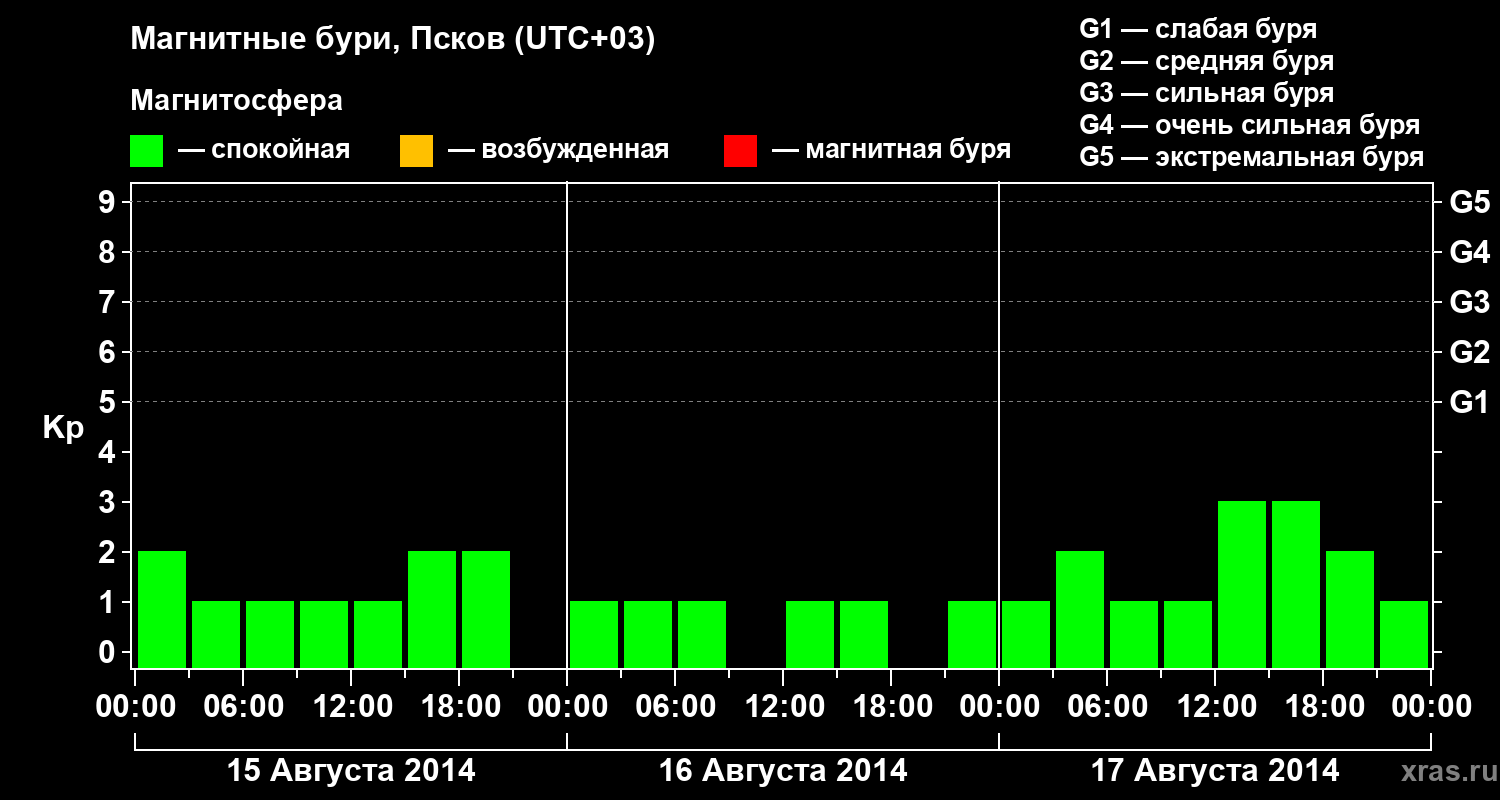
Task: Click the Kp axis value 7
Action: point(109,302)
